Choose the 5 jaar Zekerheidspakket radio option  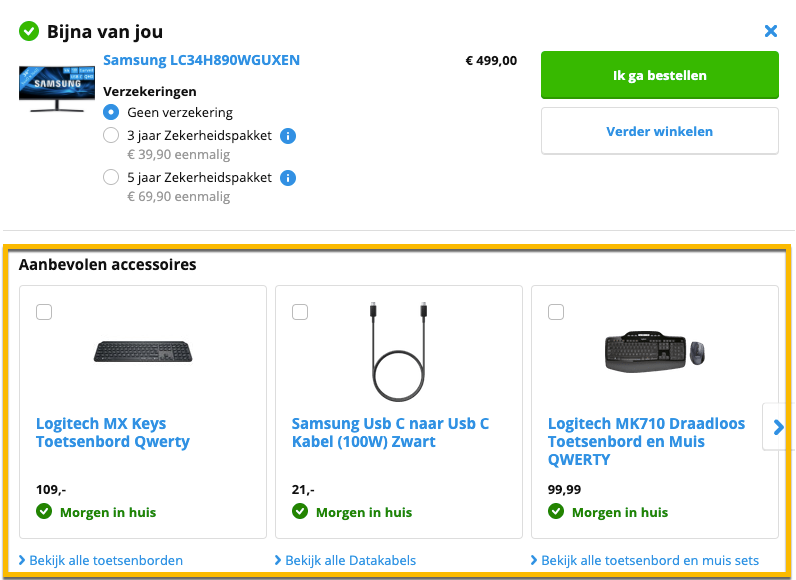point(111,177)
